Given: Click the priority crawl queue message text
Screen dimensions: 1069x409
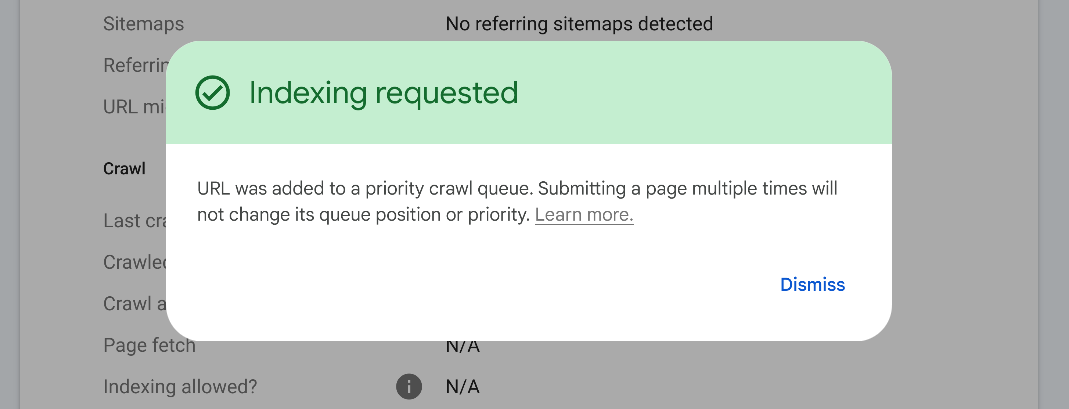Looking at the screenshot, I should coord(517,189).
